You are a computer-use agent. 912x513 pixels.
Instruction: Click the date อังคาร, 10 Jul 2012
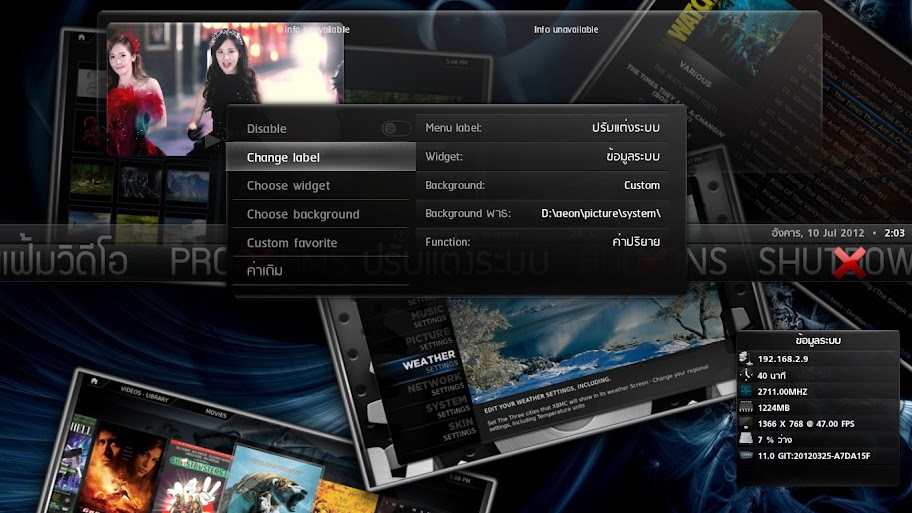(x=818, y=233)
